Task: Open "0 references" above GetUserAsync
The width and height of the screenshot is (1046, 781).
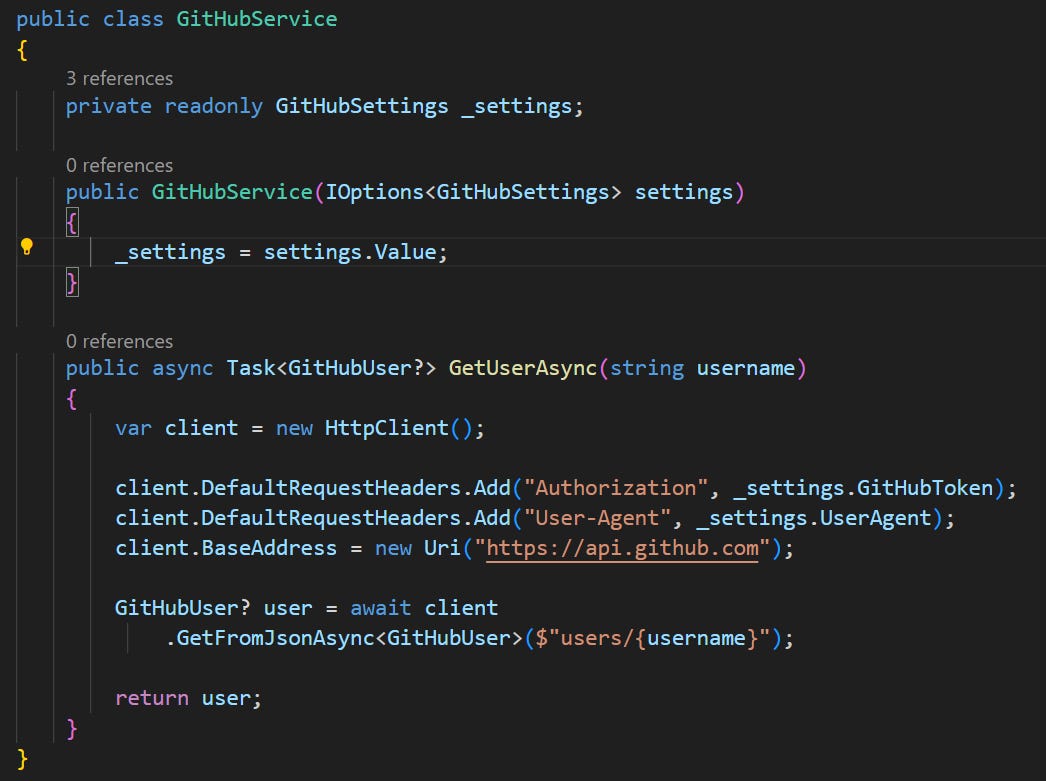Action: tap(119, 341)
